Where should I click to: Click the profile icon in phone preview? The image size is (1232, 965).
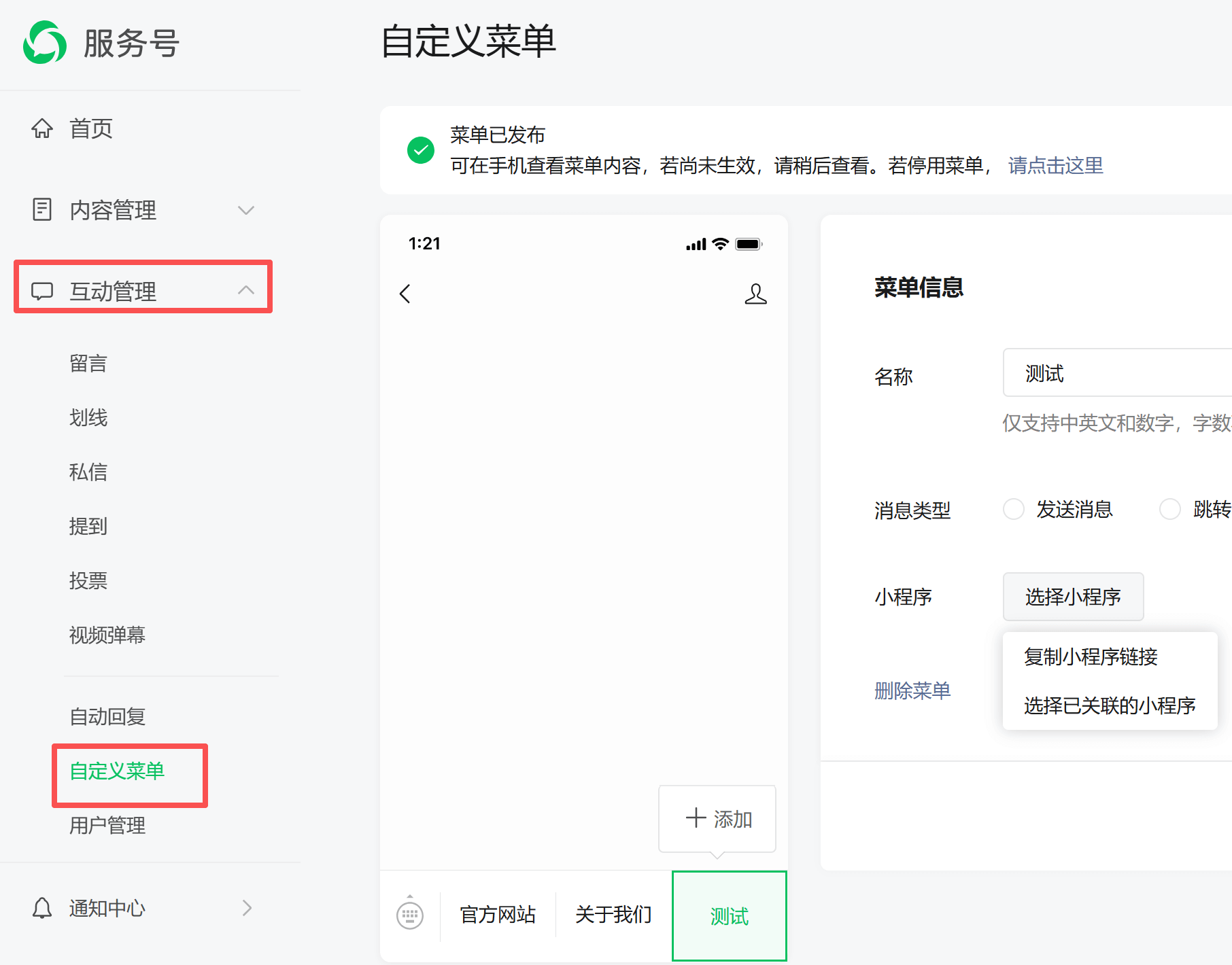pyautogui.click(x=755, y=294)
